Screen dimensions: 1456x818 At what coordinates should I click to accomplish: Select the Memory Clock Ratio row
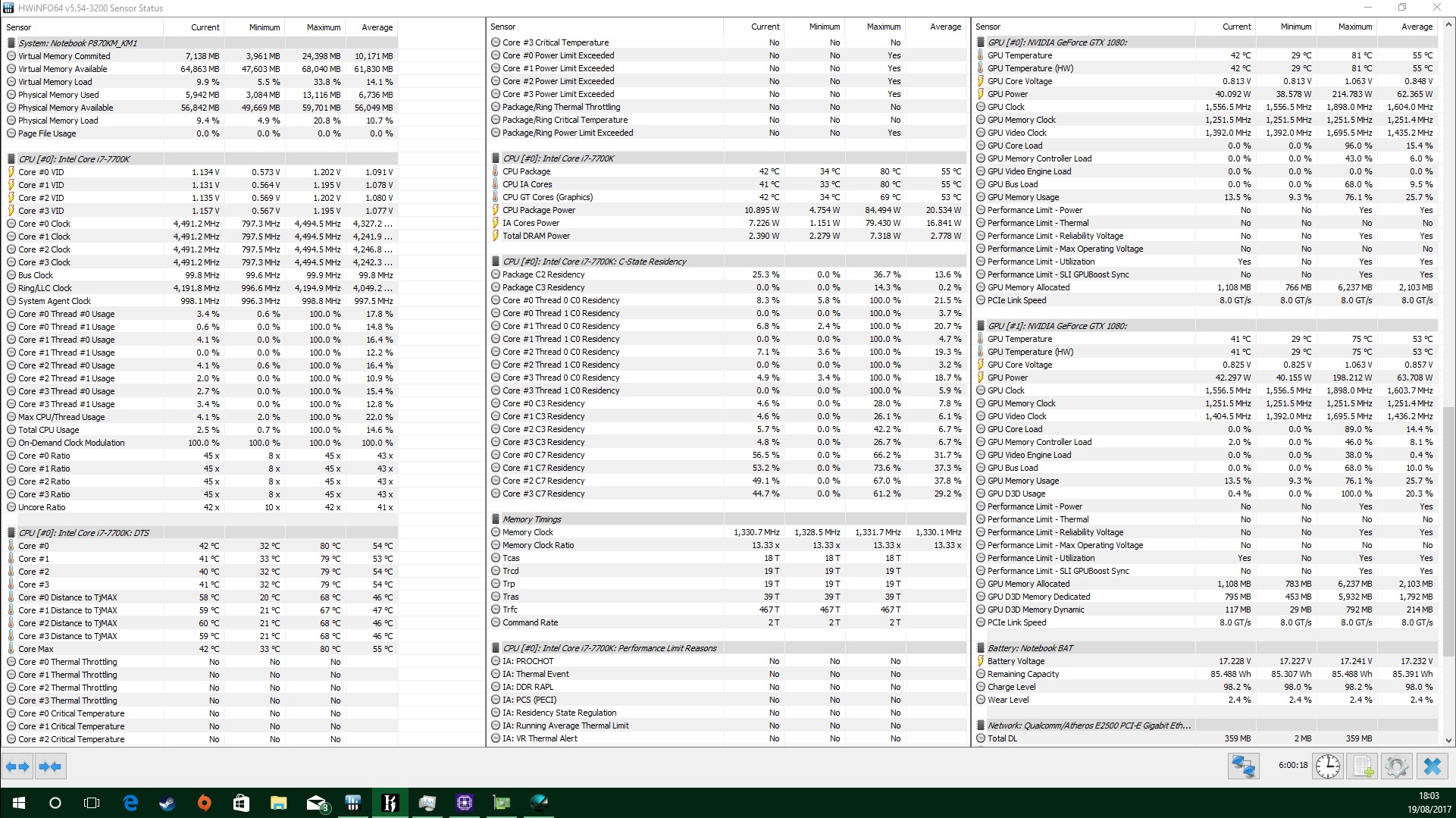click(x=726, y=545)
